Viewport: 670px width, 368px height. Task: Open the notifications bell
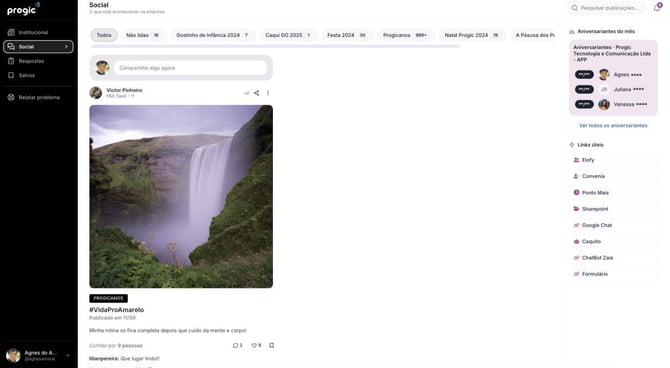pyautogui.click(x=657, y=7)
